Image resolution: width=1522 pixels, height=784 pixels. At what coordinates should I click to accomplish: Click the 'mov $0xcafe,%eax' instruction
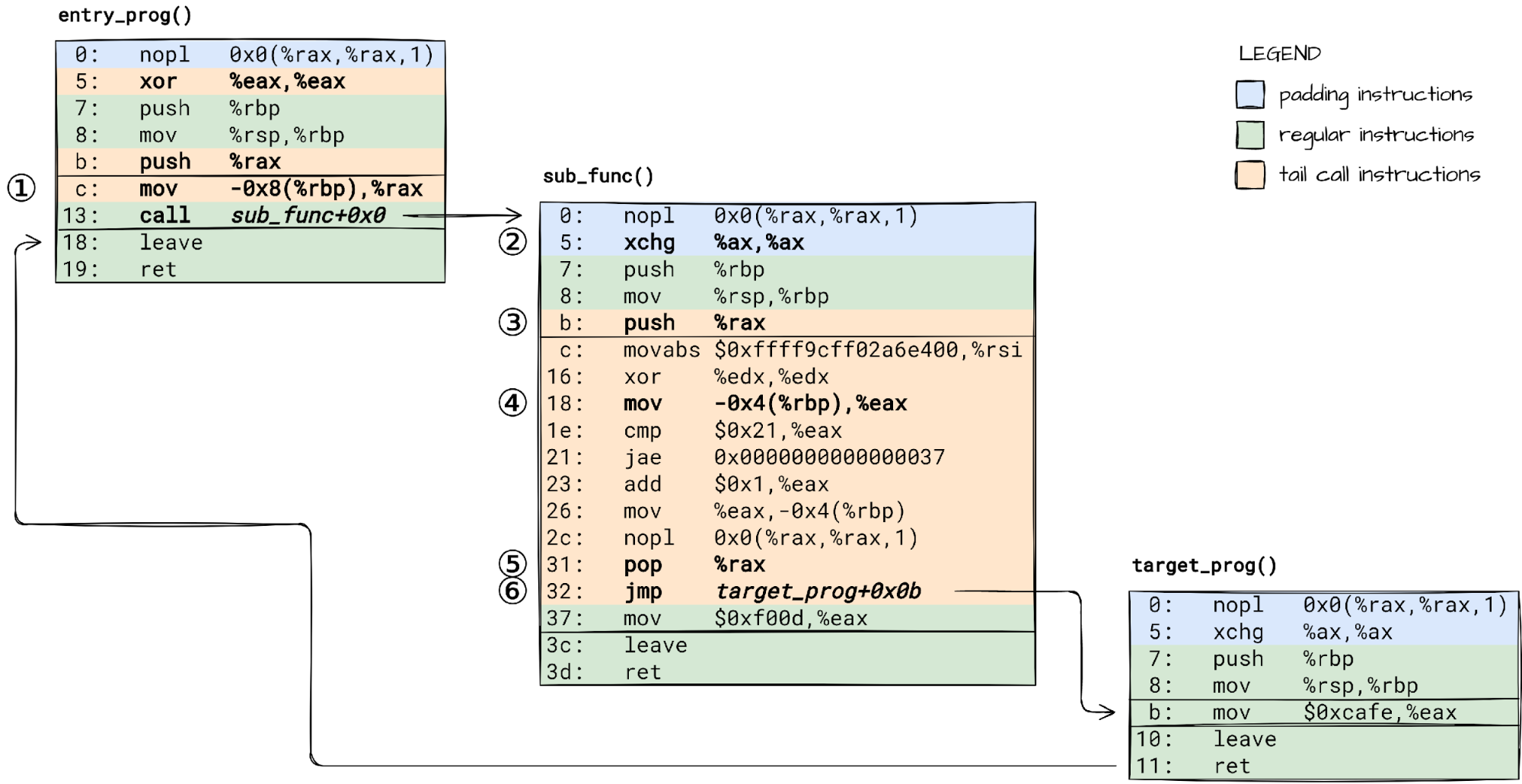click(1324, 712)
